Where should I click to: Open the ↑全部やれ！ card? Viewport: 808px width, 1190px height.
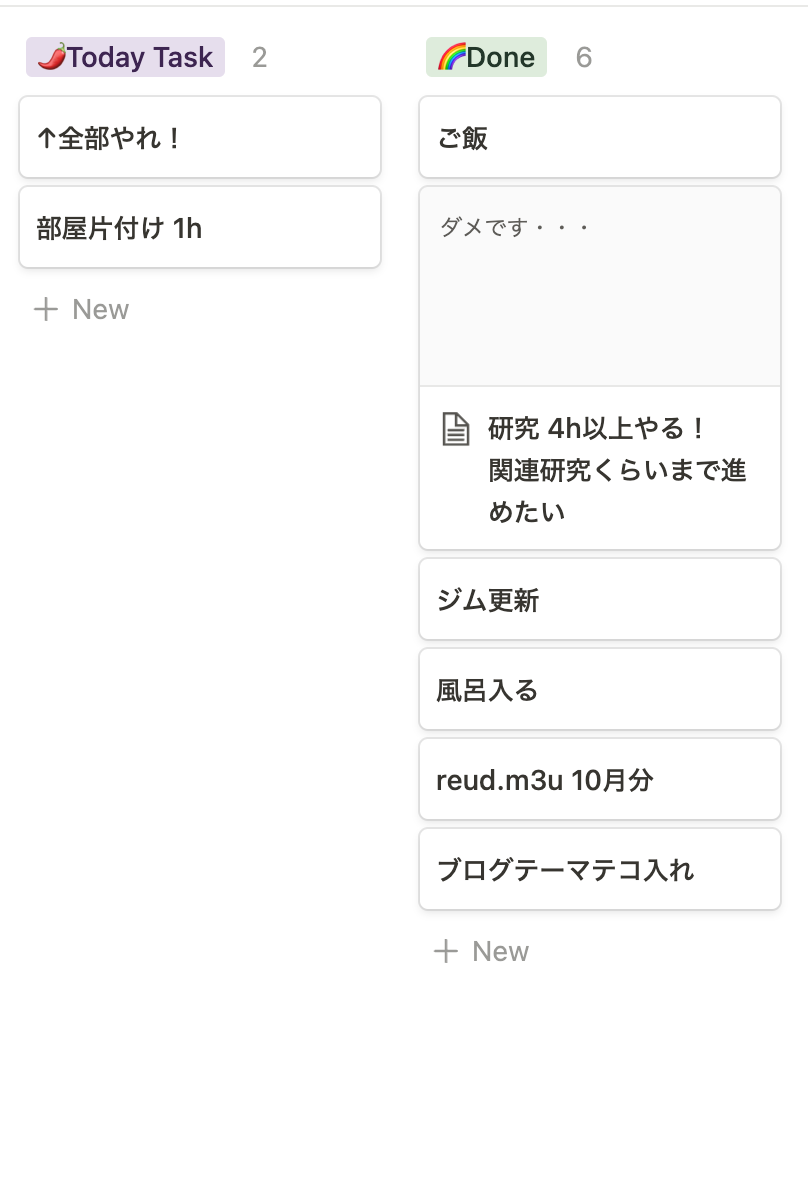click(x=200, y=138)
